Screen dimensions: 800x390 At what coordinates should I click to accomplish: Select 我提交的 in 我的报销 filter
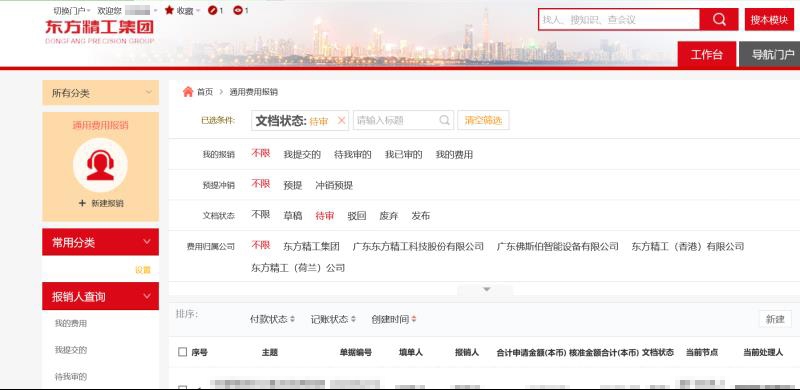(x=302, y=155)
